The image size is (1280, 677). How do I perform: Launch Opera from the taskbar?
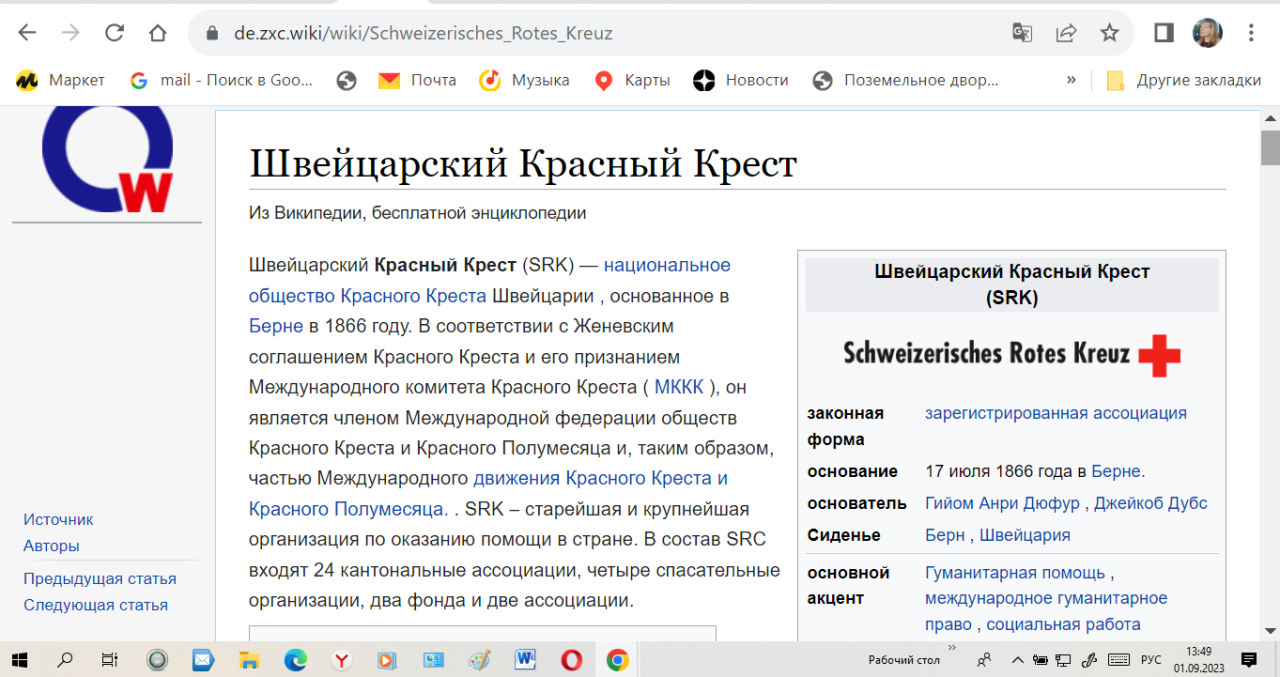[572, 660]
